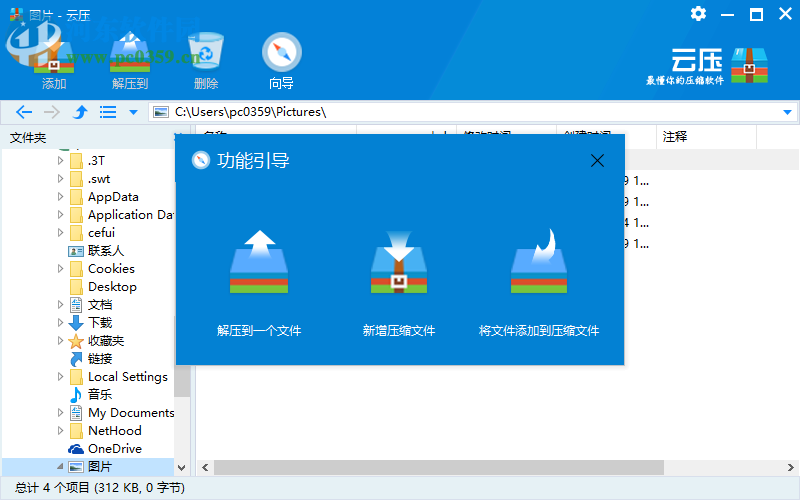Click the Cookies folder icon
The width and height of the screenshot is (800, 500).
tap(76, 268)
